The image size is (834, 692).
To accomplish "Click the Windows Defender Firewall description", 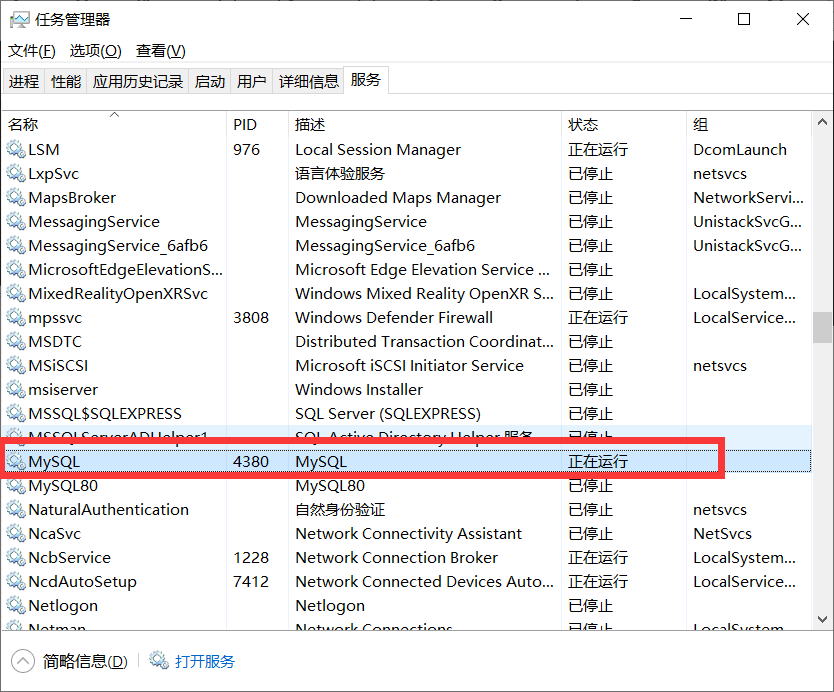I will click(394, 318).
